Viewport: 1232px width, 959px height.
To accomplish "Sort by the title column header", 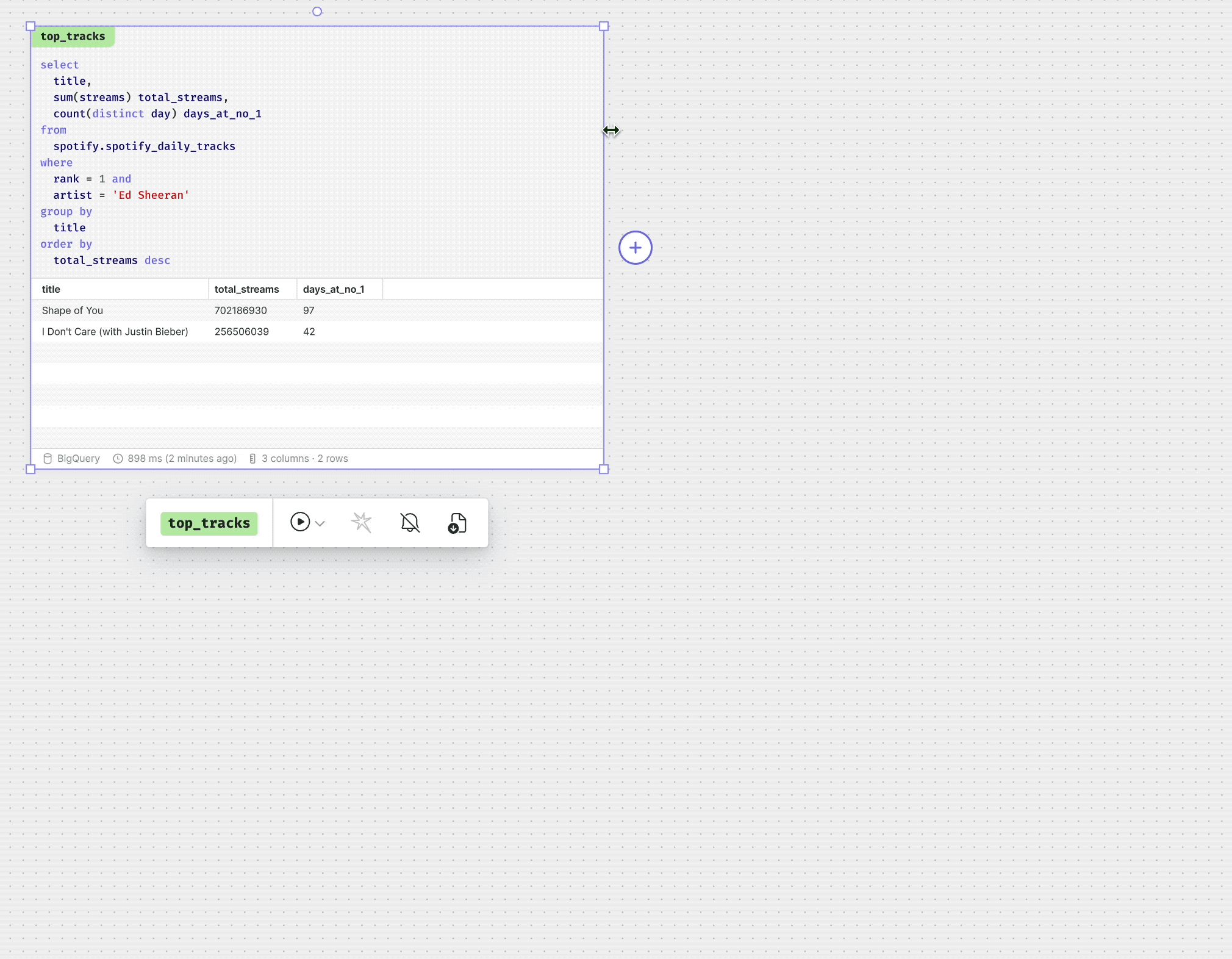I will (x=51, y=289).
